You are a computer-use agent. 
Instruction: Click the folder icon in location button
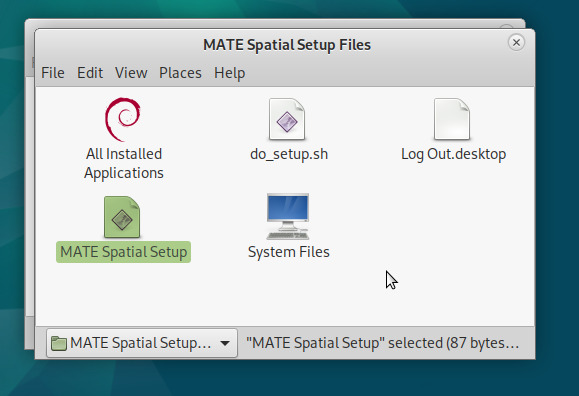coord(58,343)
